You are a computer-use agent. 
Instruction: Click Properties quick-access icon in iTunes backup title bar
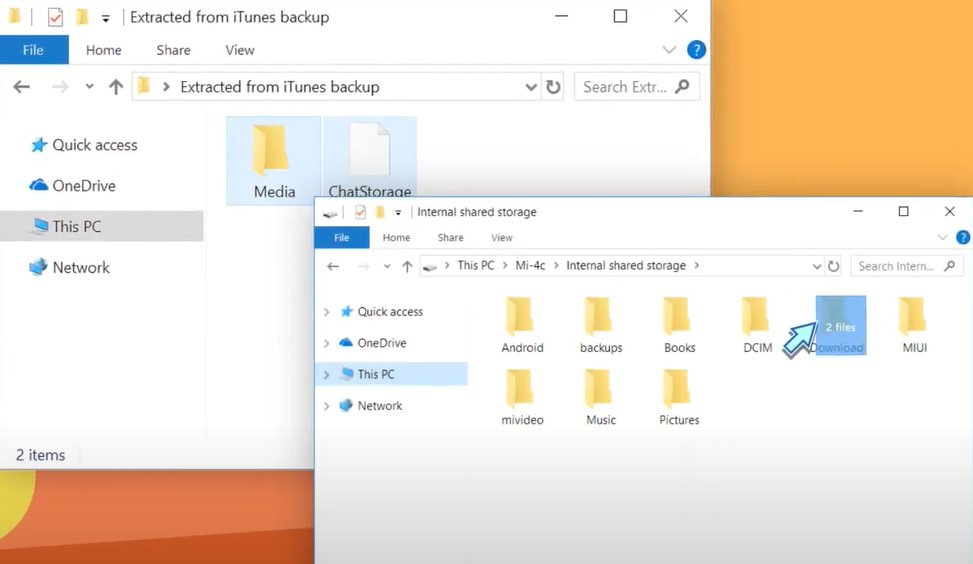55,17
